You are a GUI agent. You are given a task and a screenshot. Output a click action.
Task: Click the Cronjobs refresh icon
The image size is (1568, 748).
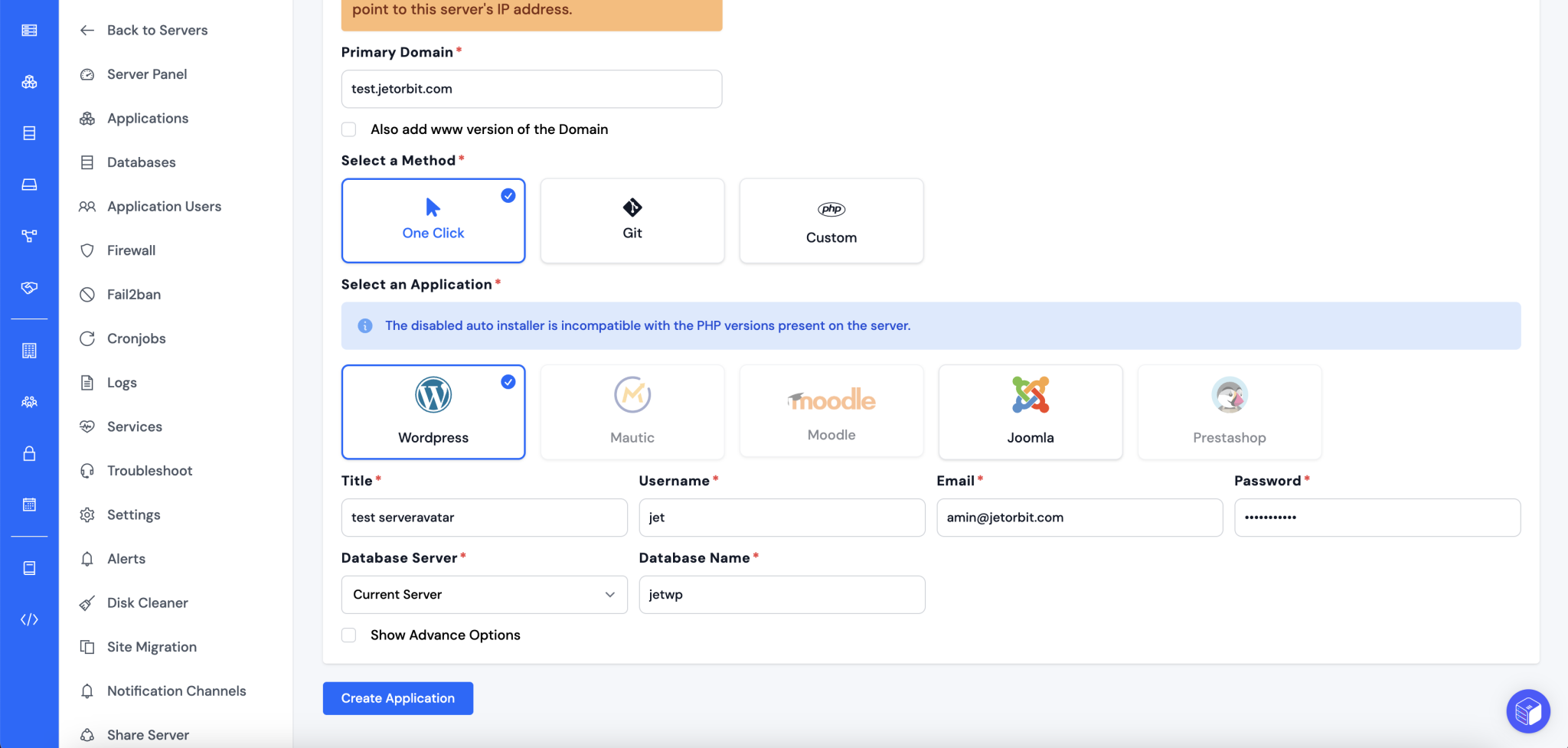88,338
